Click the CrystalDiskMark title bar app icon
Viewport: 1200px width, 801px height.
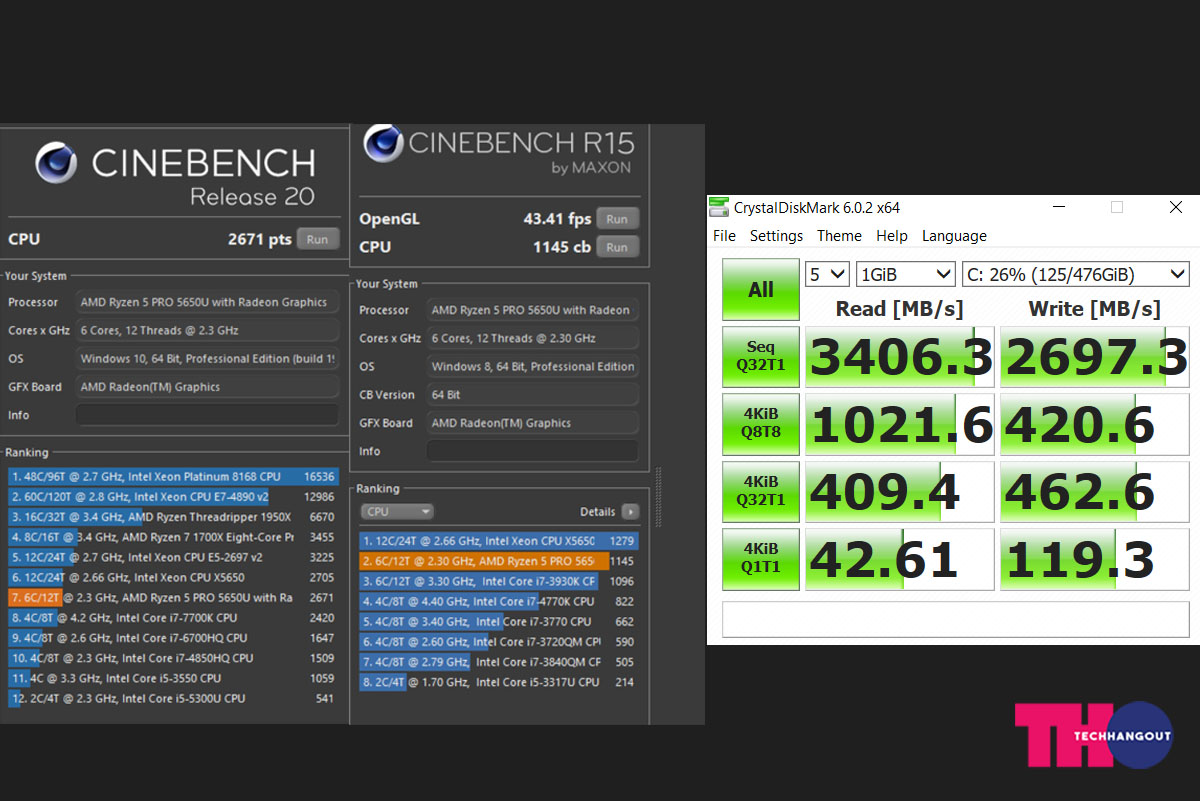pyautogui.click(x=719, y=207)
